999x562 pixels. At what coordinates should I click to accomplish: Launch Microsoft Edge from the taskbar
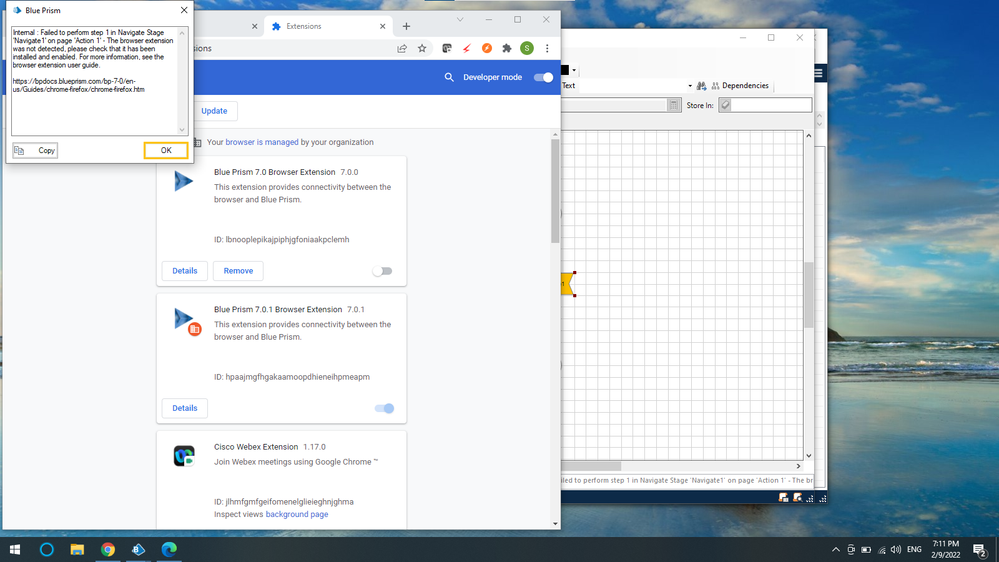(169, 550)
